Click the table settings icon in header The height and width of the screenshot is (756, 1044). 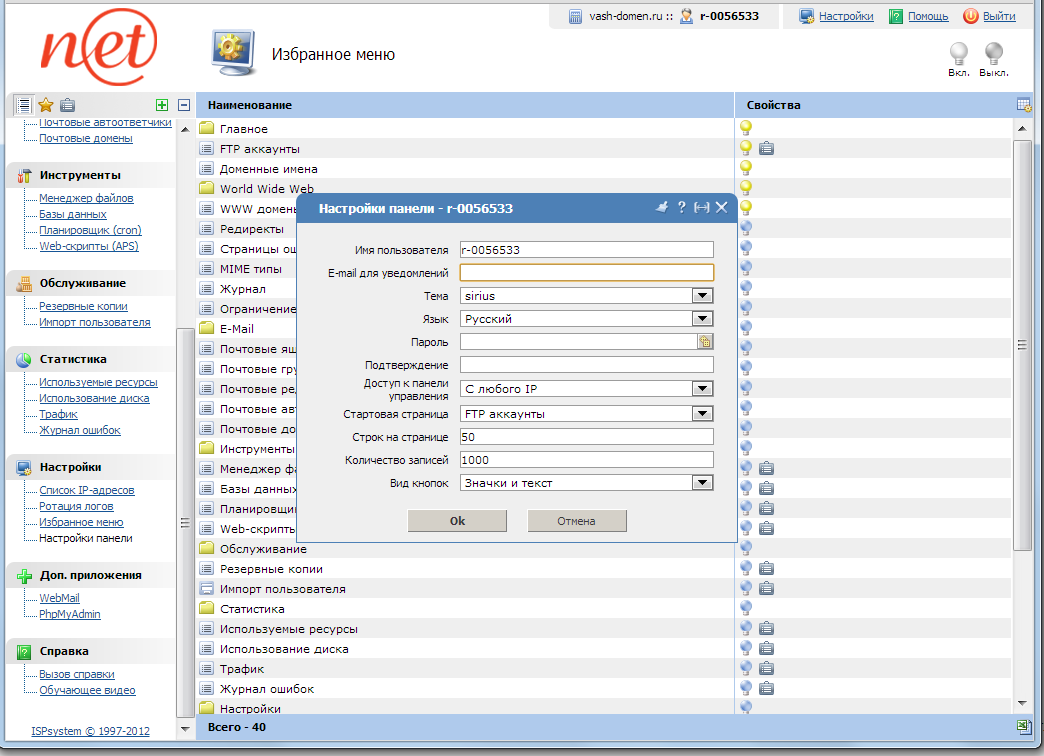[x=1023, y=105]
